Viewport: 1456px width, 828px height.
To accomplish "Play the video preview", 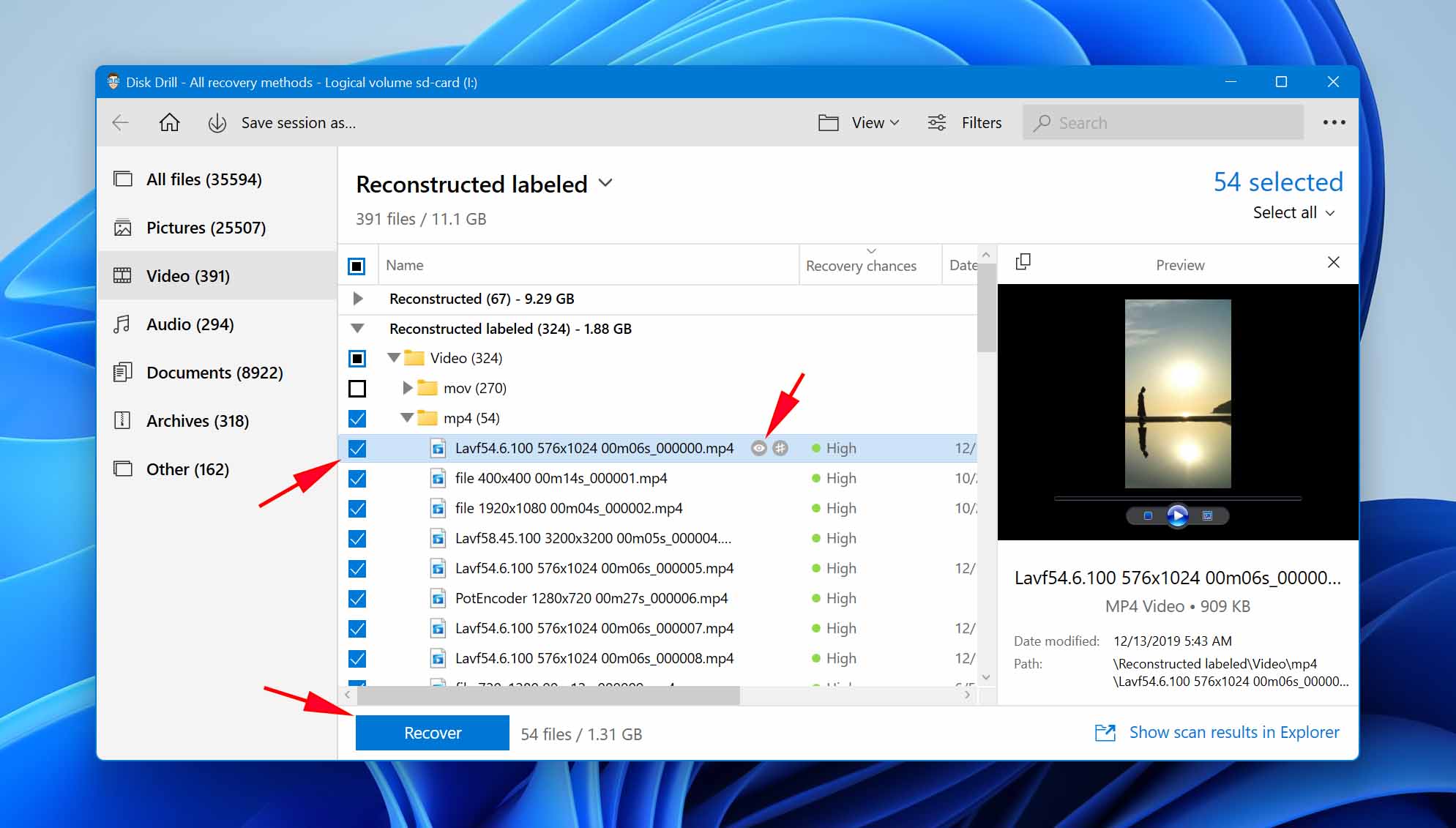I will 1177,516.
